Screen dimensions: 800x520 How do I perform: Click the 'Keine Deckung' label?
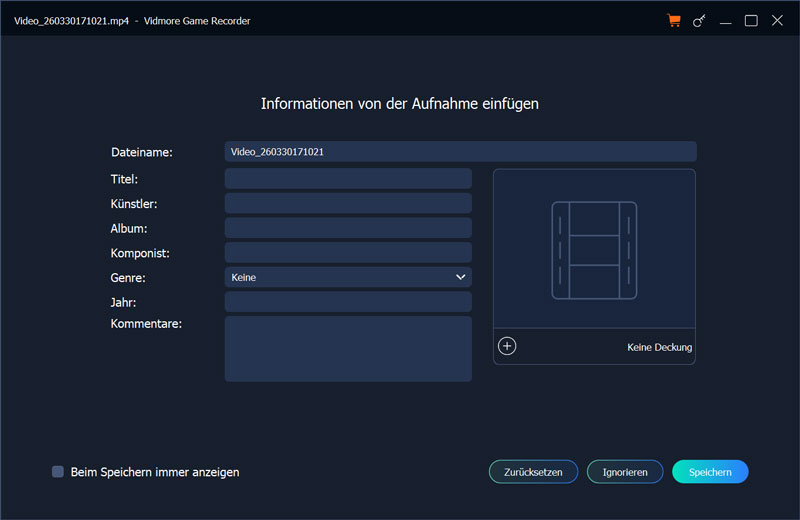[659, 347]
